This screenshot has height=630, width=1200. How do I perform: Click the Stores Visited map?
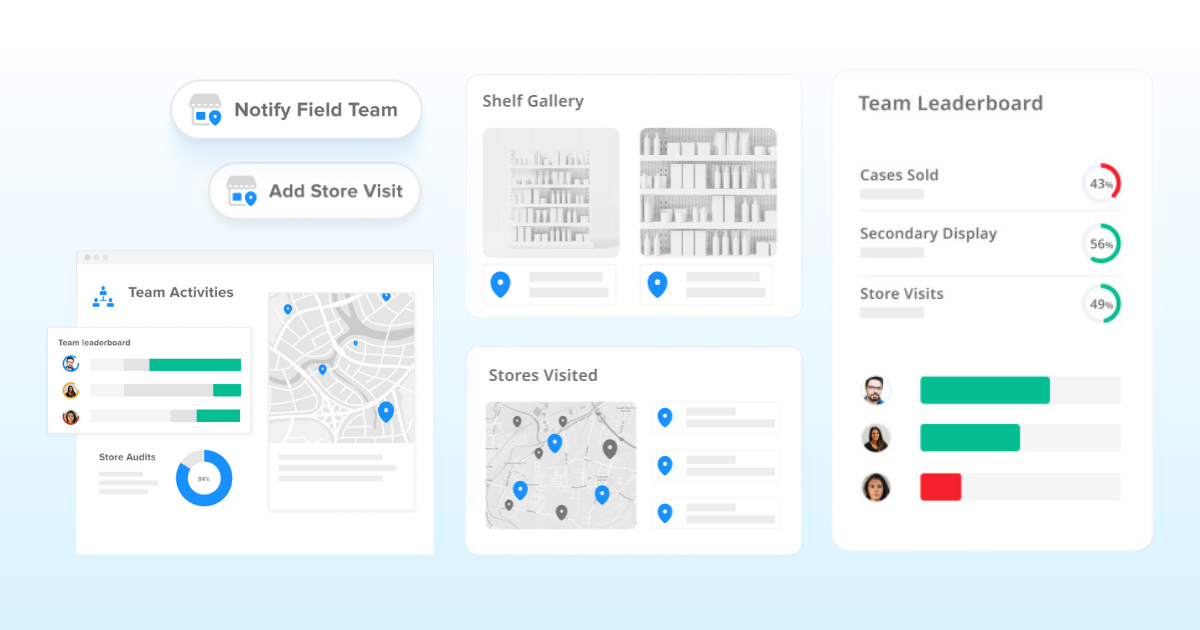pyautogui.click(x=561, y=465)
